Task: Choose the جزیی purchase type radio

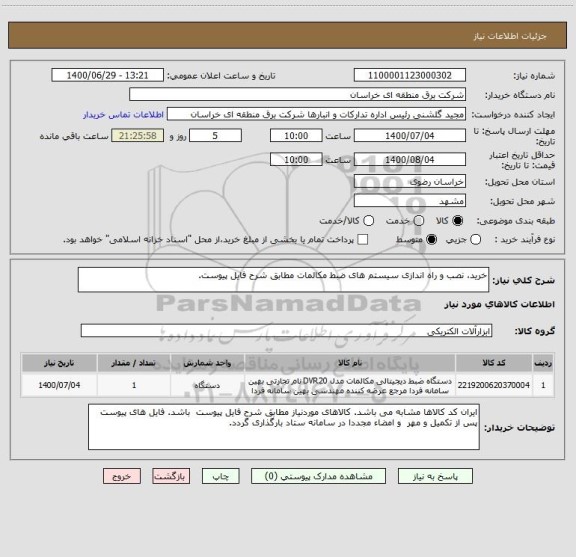Action: pyautogui.click(x=475, y=240)
